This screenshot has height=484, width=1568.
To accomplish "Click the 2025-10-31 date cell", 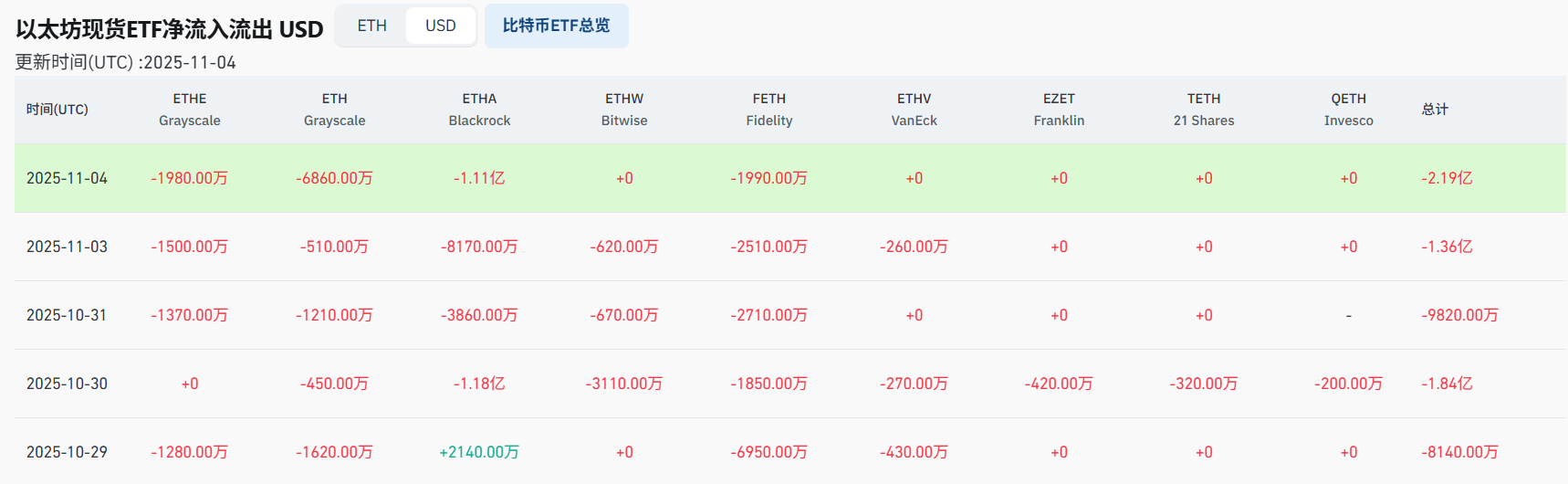I will point(67,315).
